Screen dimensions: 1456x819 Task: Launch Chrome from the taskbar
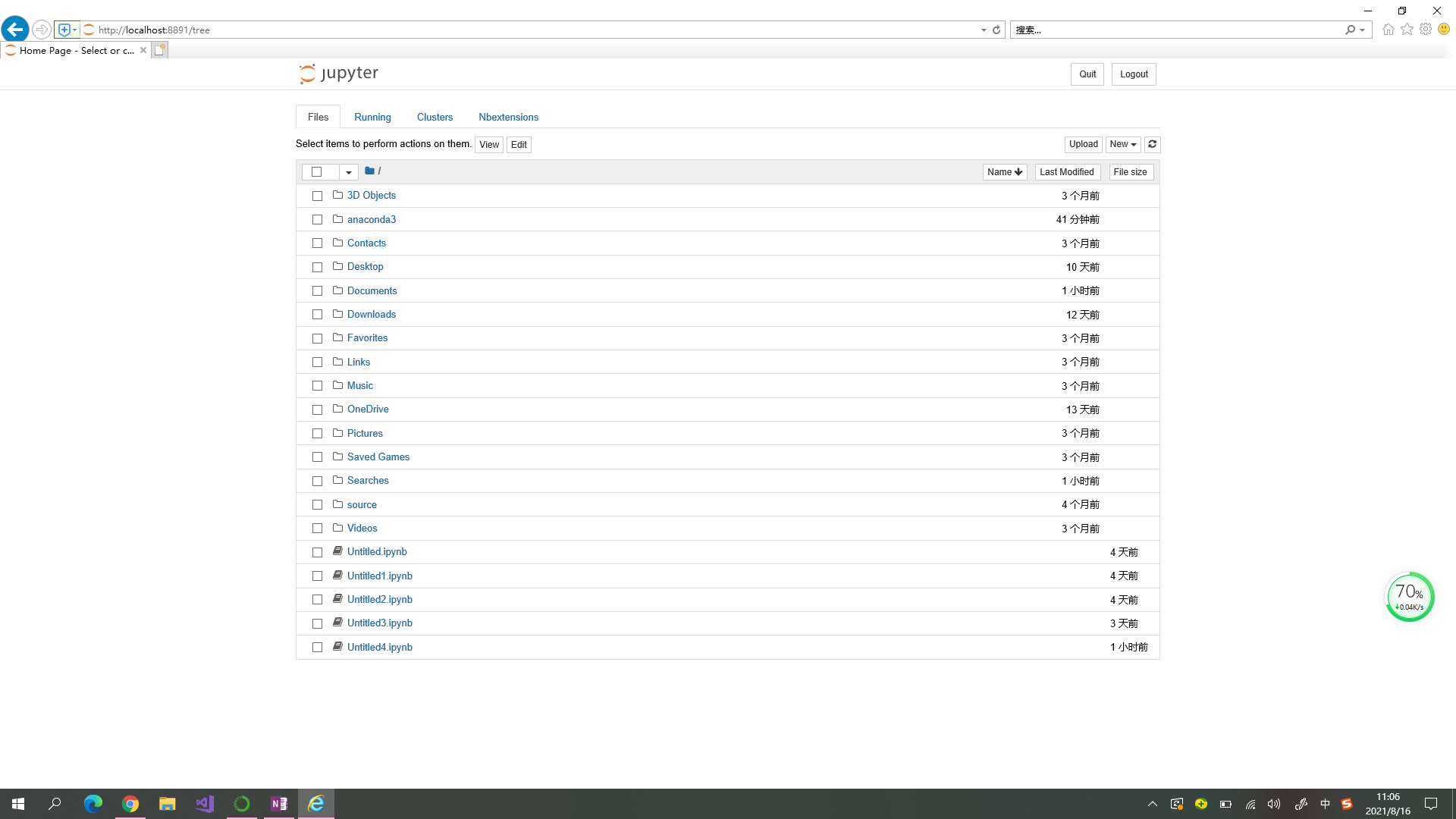point(130,804)
